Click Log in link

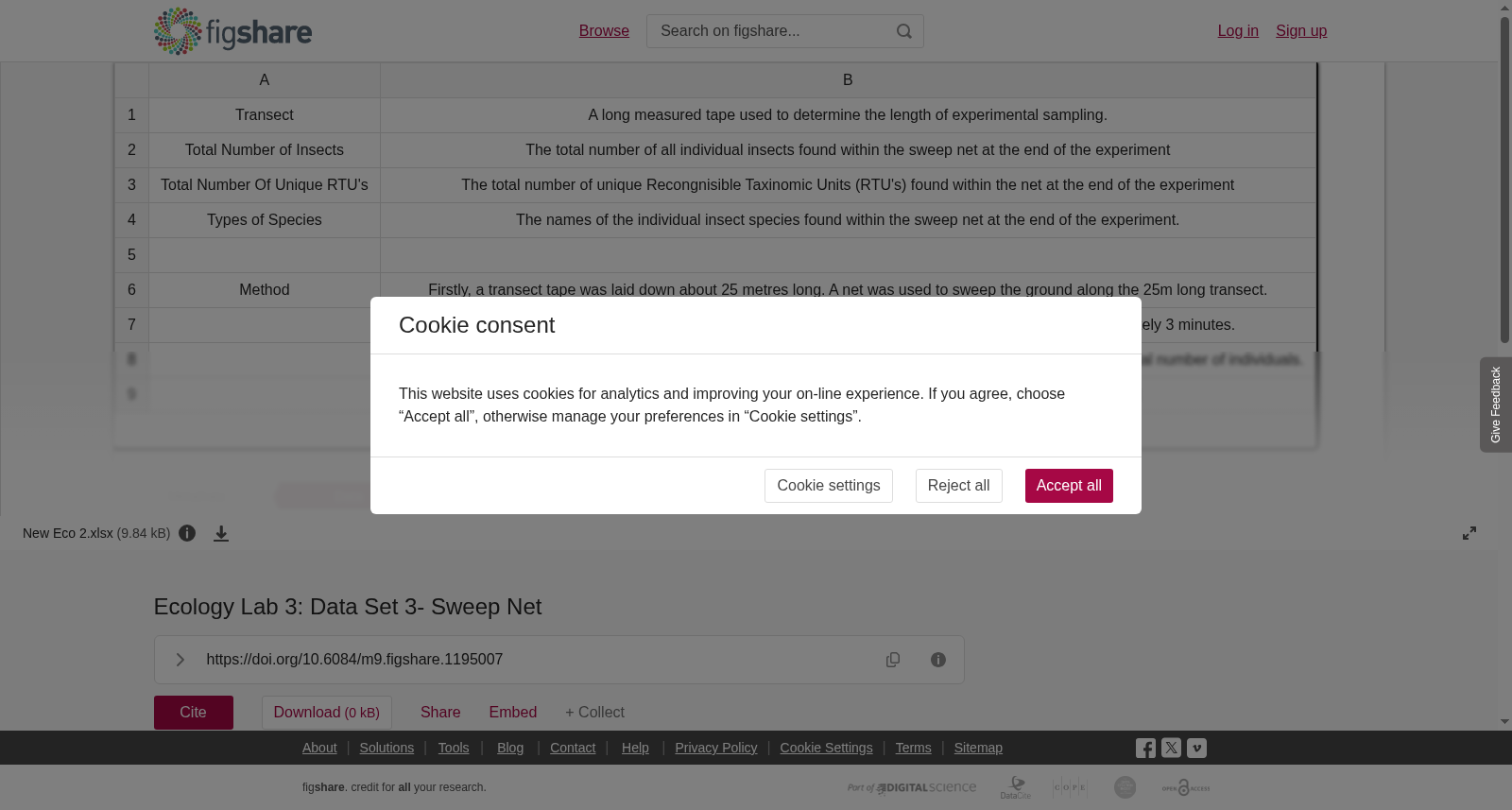click(x=1238, y=31)
